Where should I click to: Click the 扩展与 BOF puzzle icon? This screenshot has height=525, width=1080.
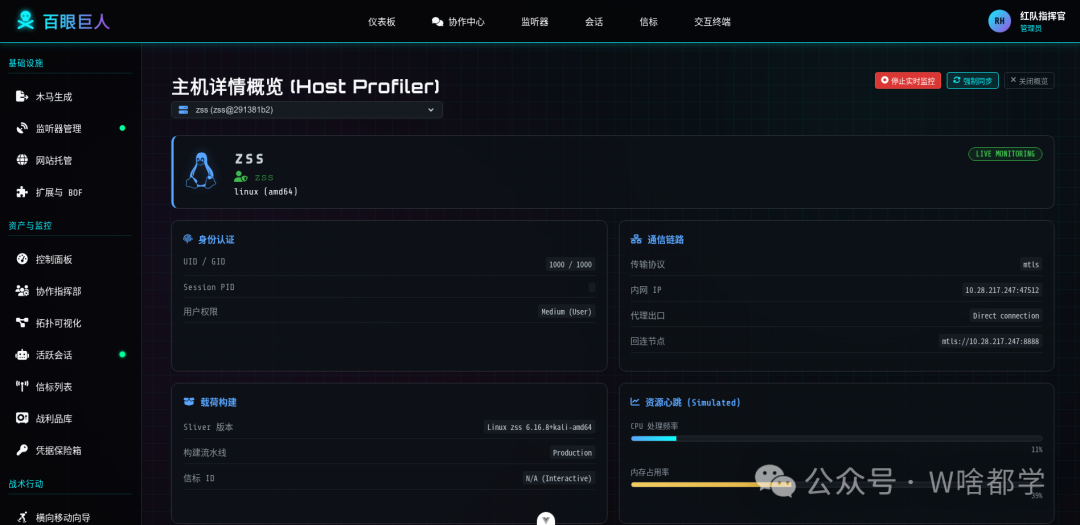tap(22, 192)
